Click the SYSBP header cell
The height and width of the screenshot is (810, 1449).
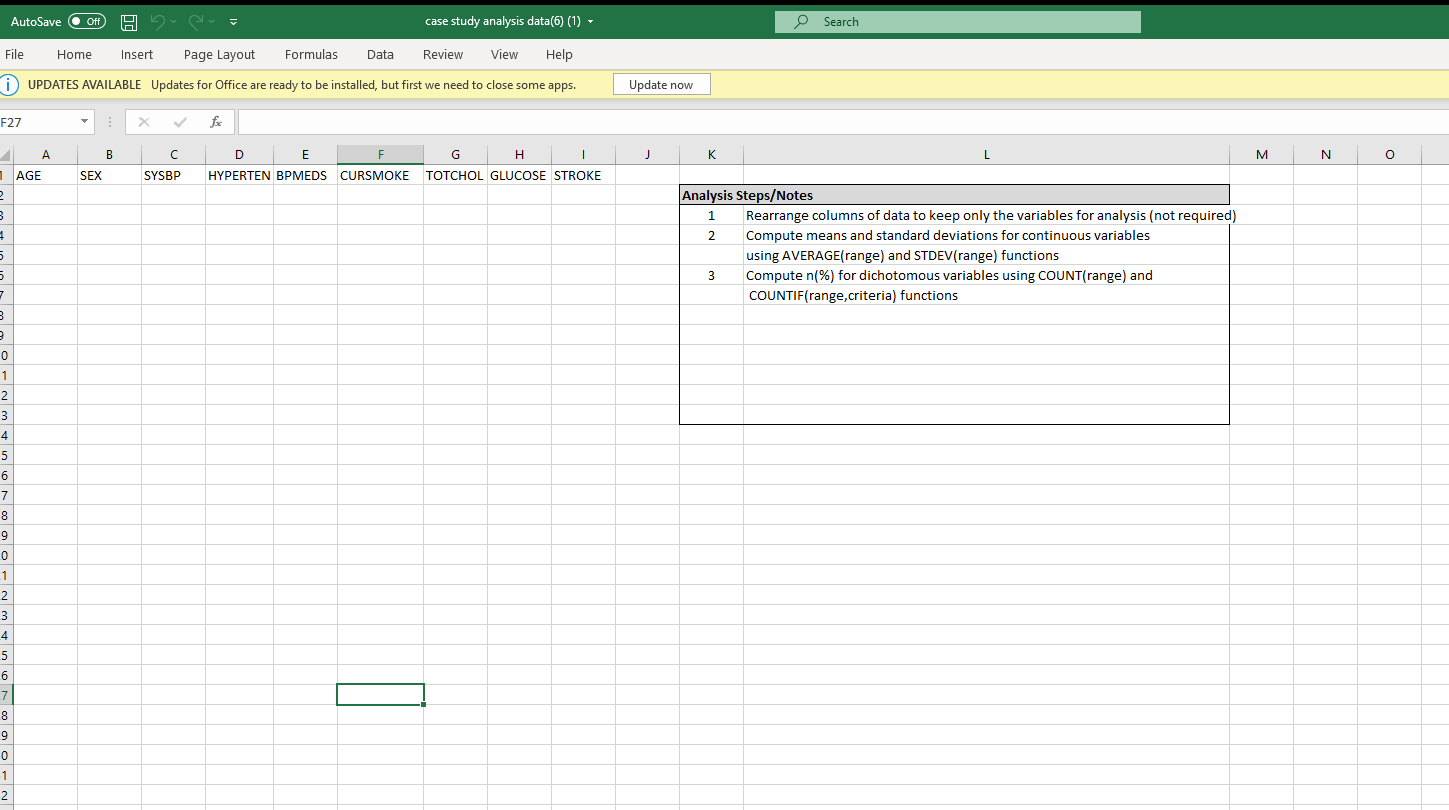[x=174, y=175]
